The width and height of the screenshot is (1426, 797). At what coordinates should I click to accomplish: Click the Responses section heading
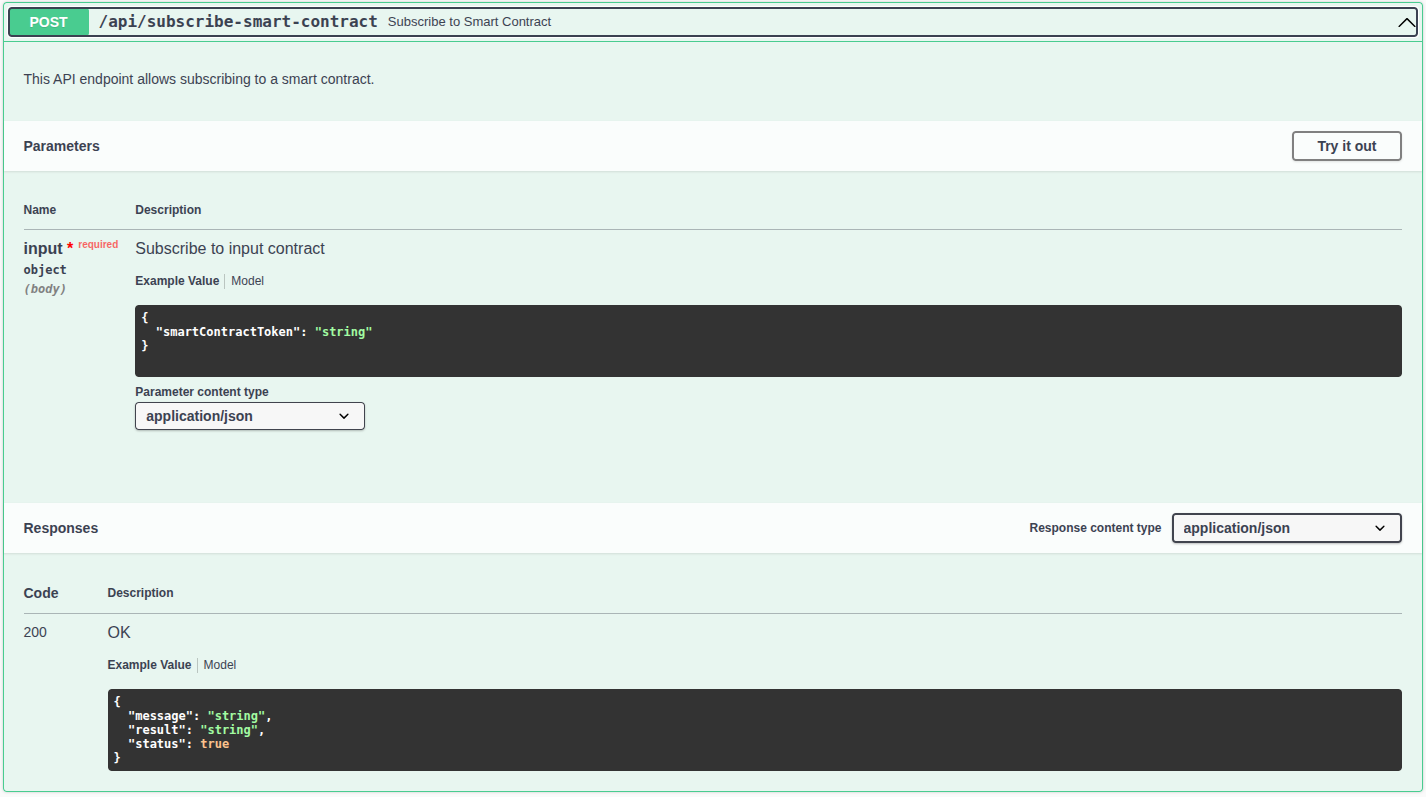tap(61, 528)
